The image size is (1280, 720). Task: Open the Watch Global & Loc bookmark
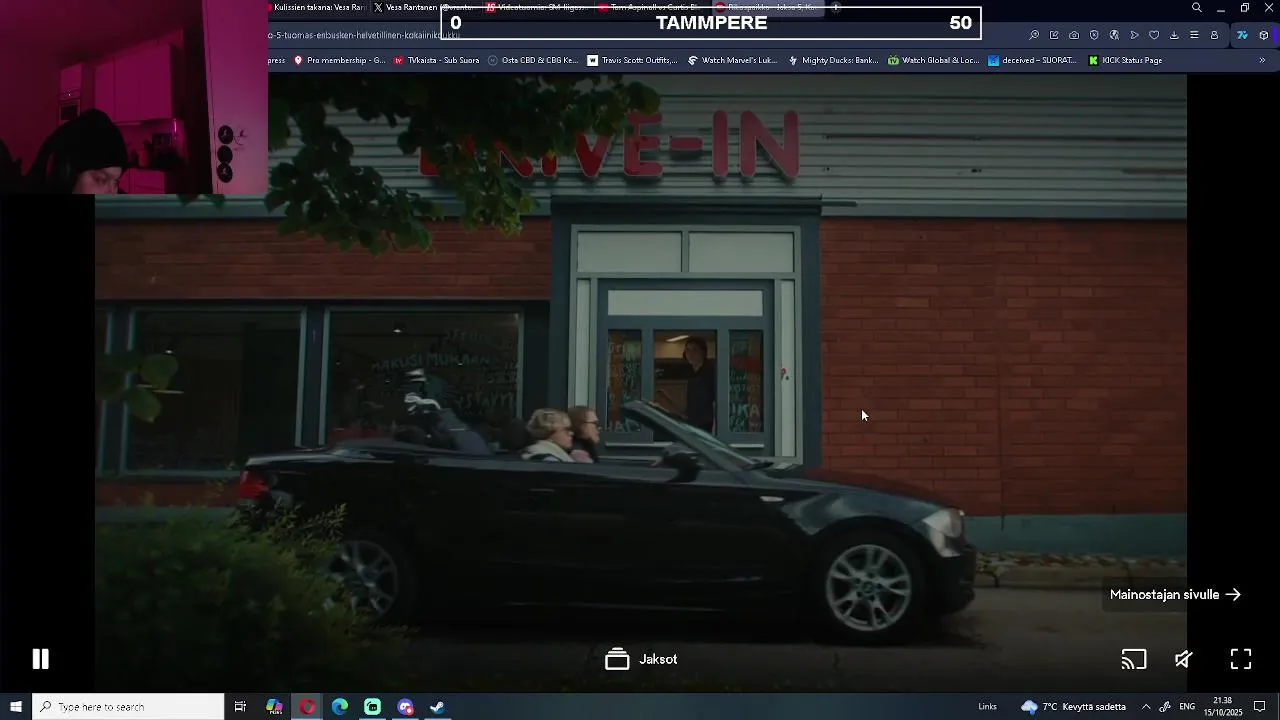tap(933, 60)
